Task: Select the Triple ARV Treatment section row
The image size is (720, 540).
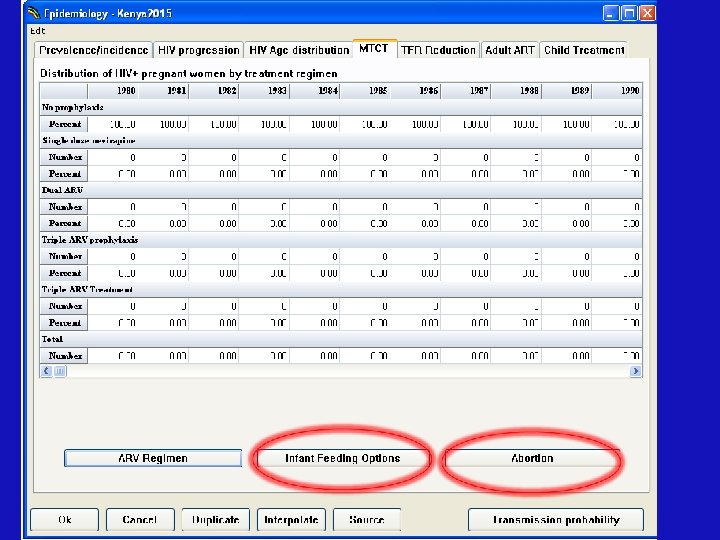Action: tap(341, 289)
